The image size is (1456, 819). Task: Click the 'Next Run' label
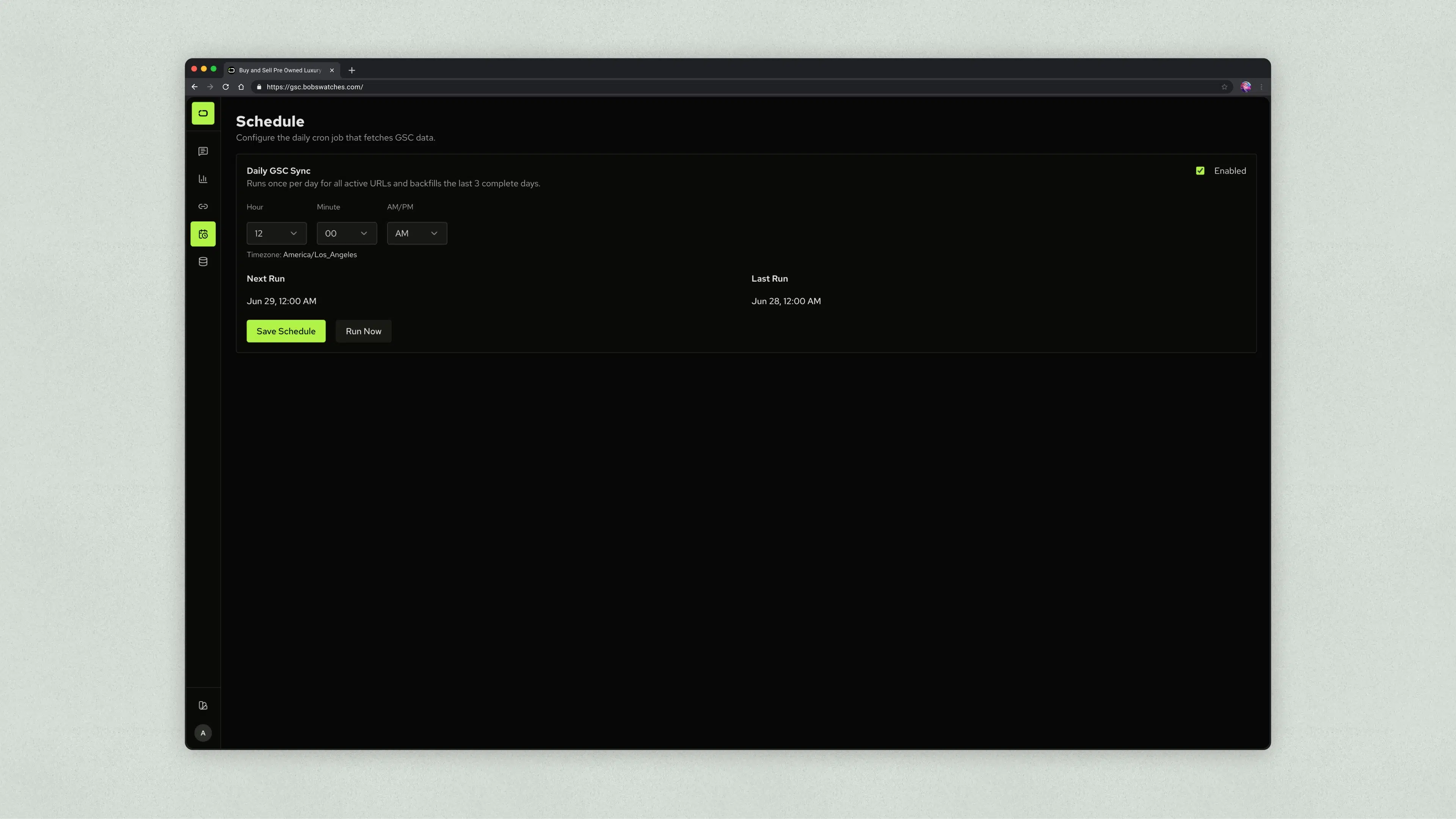(266, 279)
